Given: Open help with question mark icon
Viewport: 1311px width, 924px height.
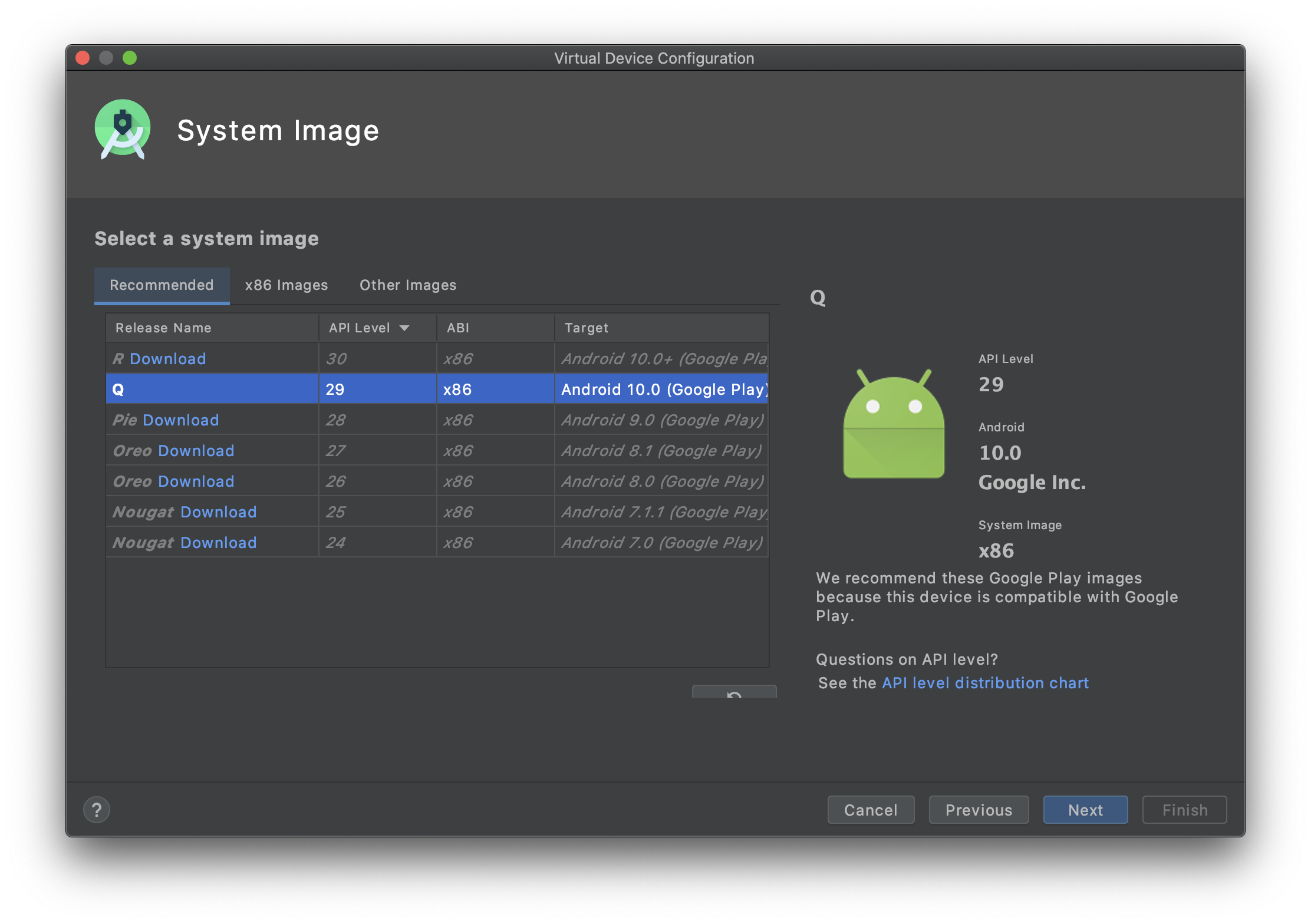Looking at the screenshot, I should (97, 810).
